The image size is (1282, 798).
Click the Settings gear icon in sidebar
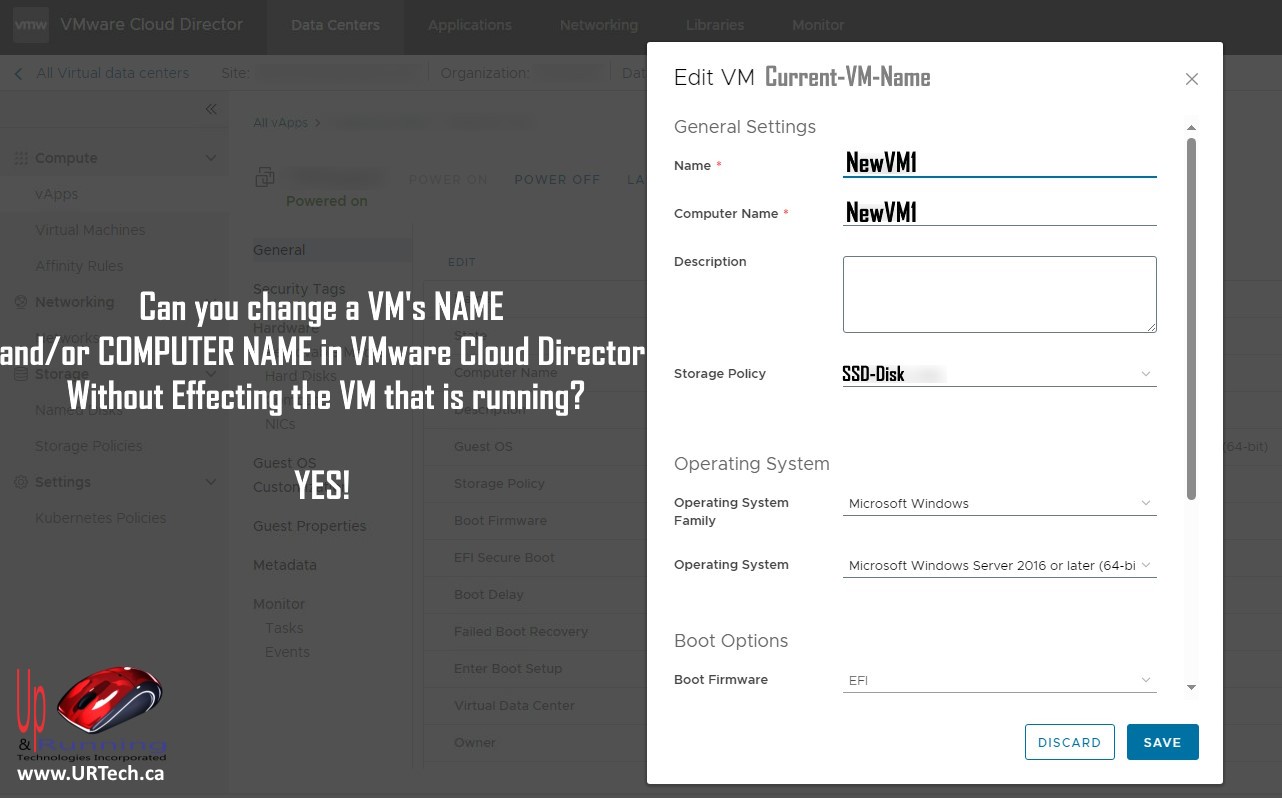click(x=20, y=482)
